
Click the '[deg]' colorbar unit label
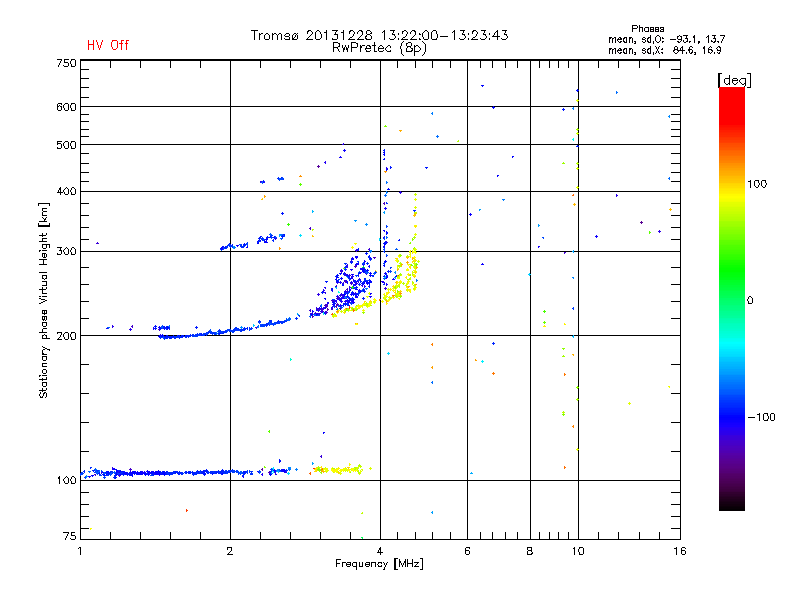734,80
